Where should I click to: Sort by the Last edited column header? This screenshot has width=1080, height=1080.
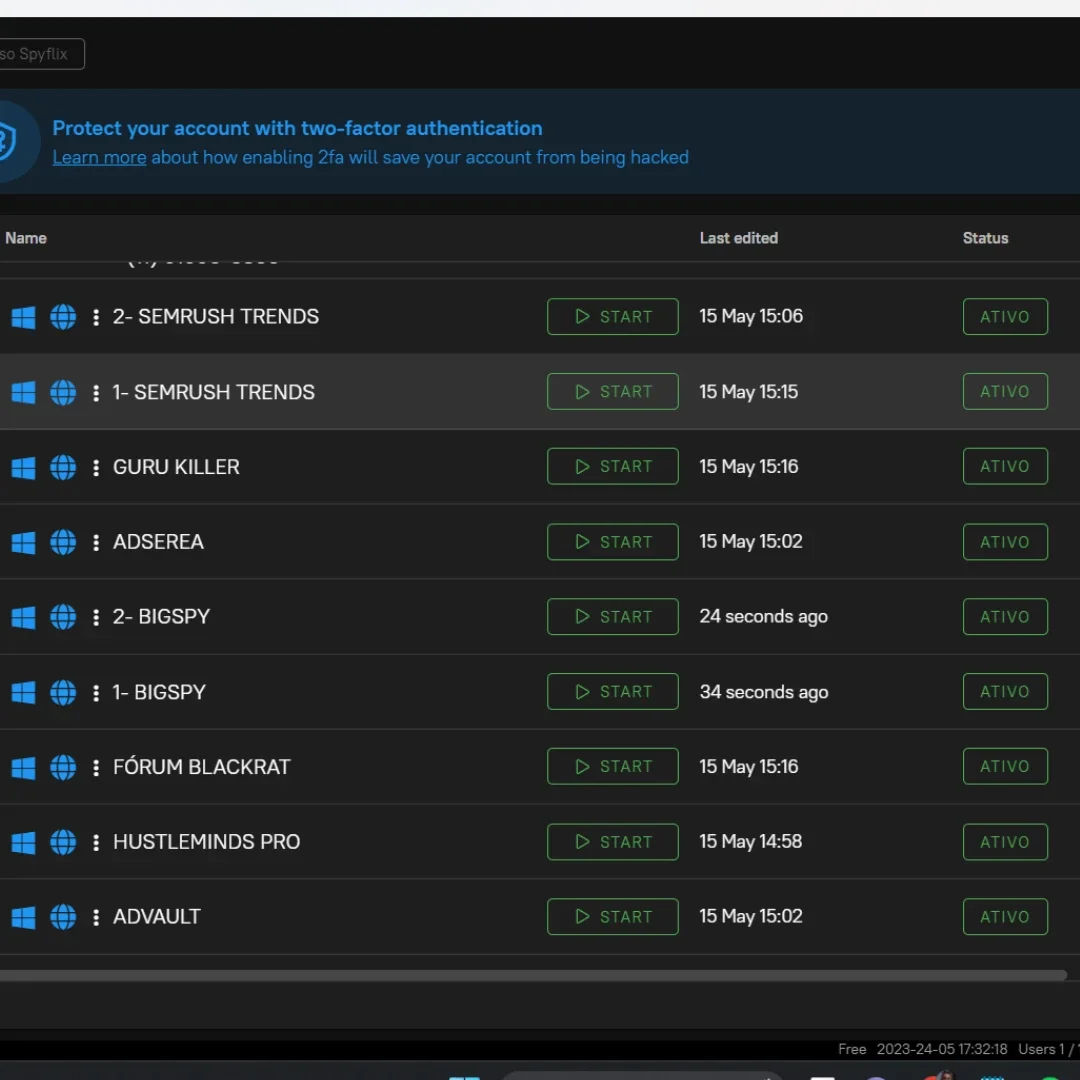738,238
